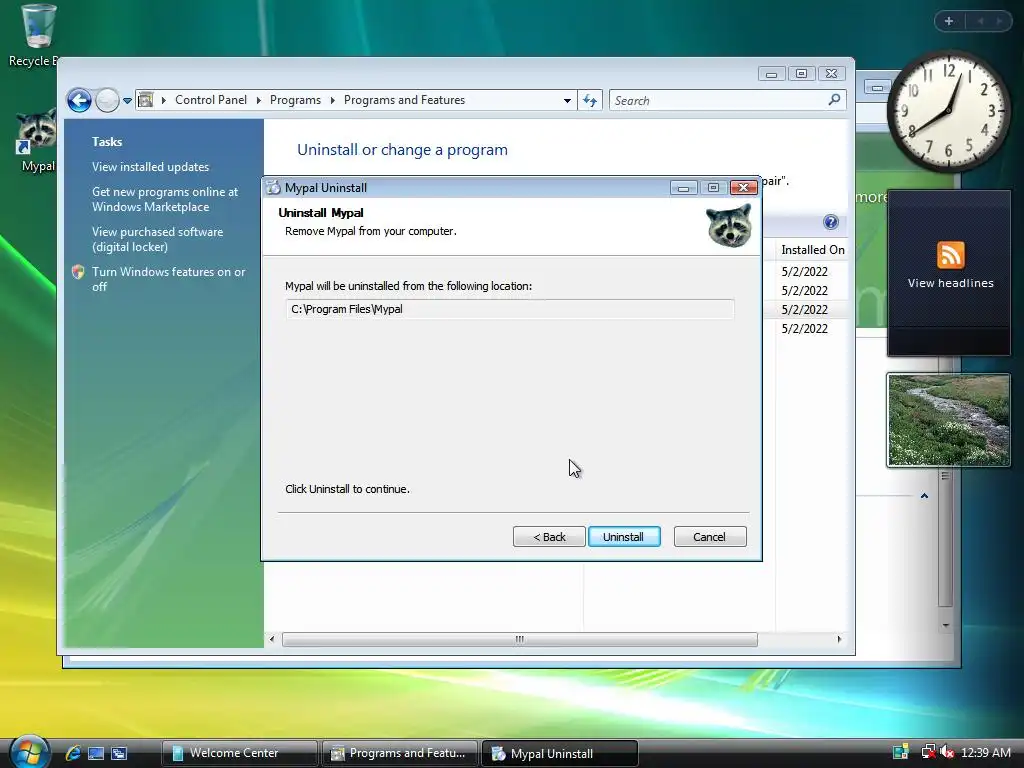Click the analog clock sidebar gadget
The width and height of the screenshot is (1024, 768).
949,111
